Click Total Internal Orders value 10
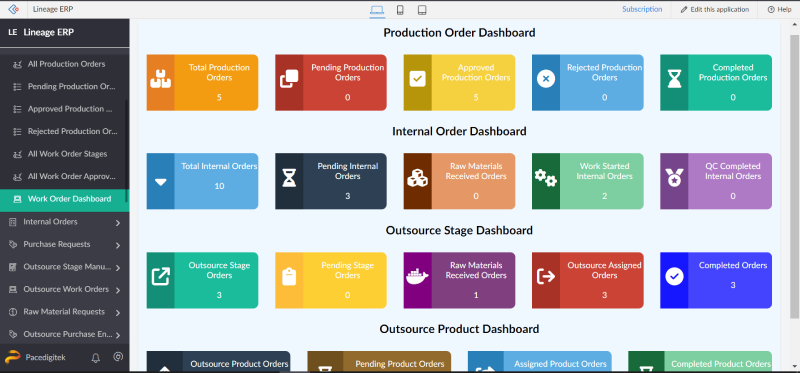The height and width of the screenshot is (373, 800). 219,186
